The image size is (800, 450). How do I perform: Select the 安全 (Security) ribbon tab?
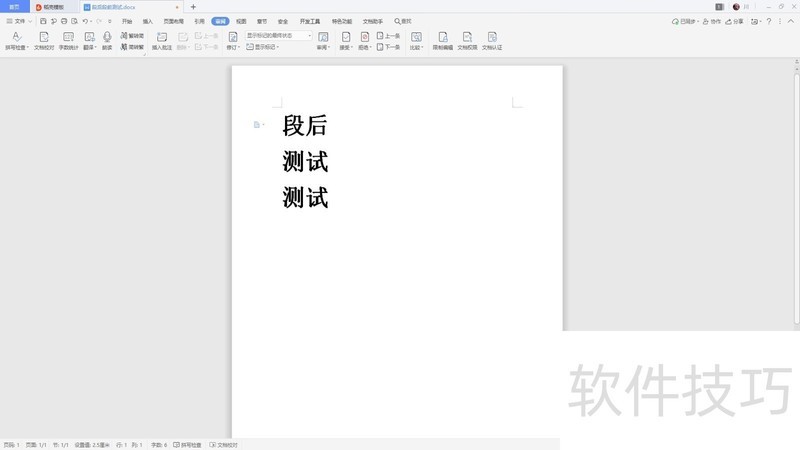pos(283,21)
